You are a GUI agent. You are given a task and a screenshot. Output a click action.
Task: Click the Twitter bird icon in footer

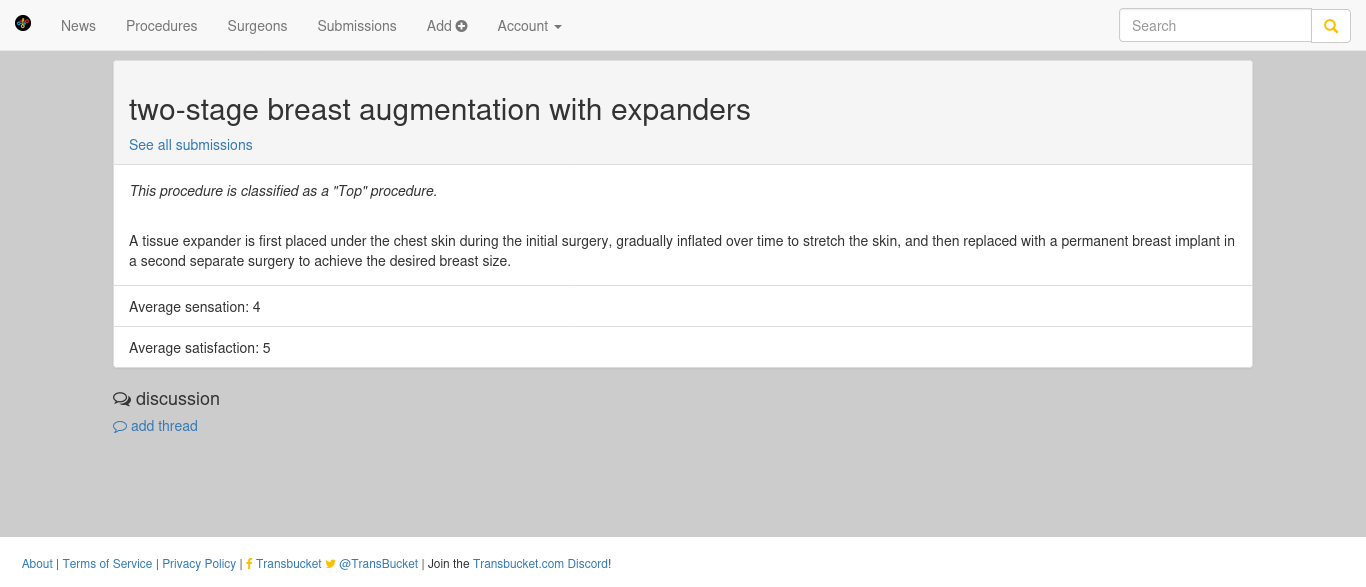[x=331, y=564]
